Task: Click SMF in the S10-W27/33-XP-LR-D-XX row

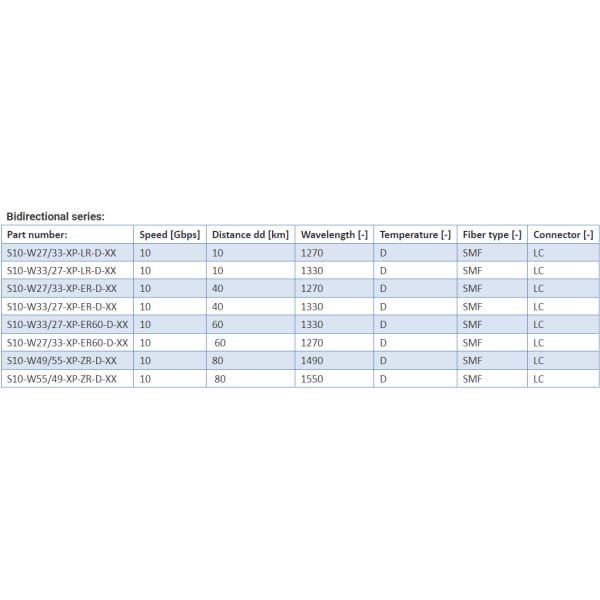Action: 472,253
